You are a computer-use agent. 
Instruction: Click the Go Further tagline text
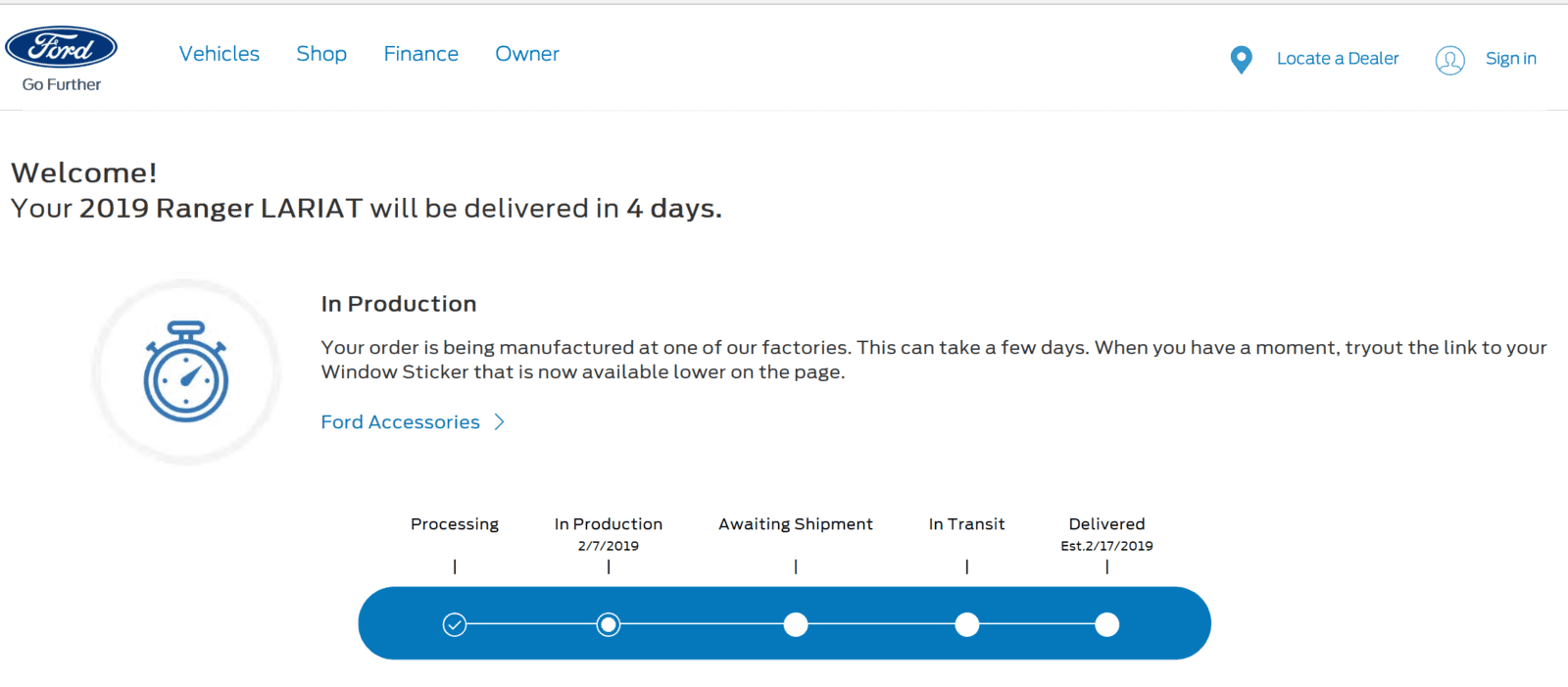(x=62, y=84)
